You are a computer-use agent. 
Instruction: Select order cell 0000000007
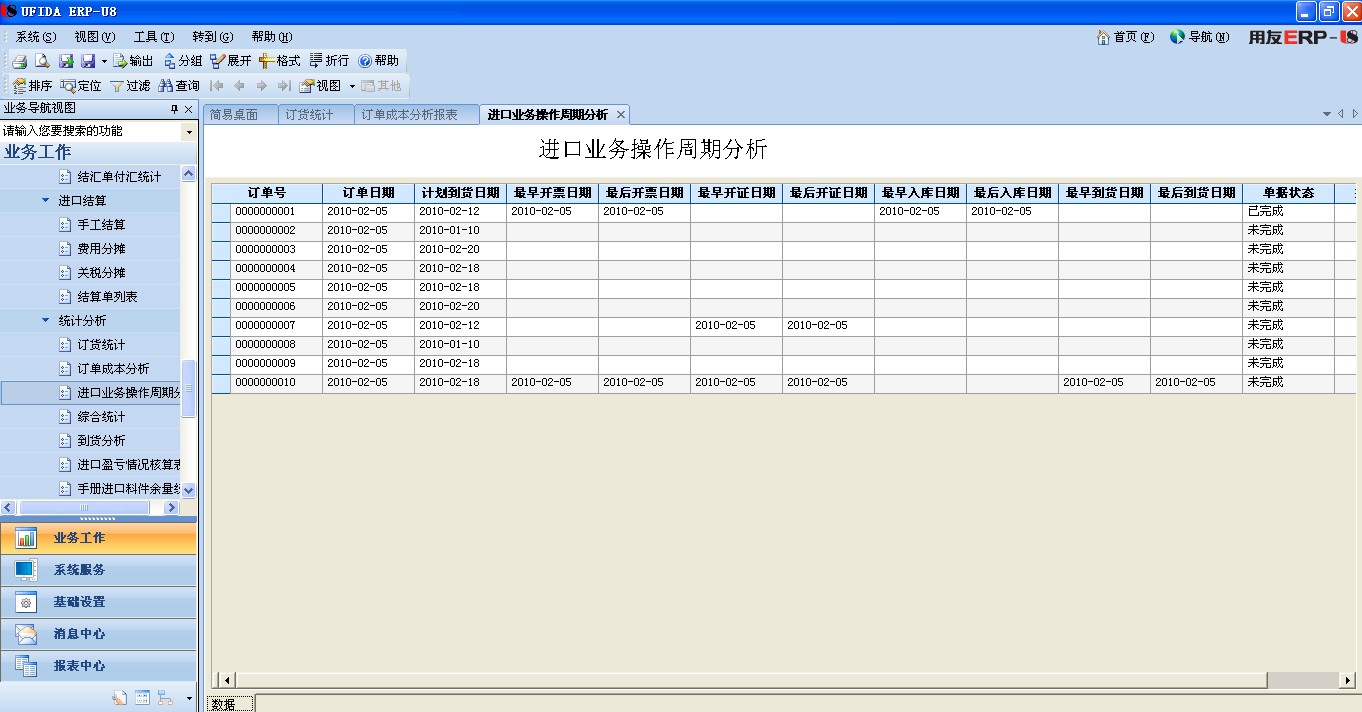(x=276, y=326)
